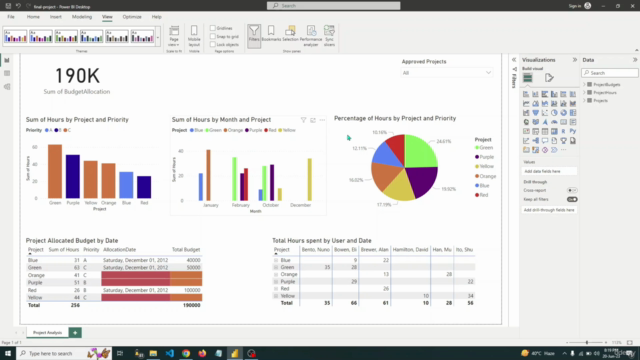Screen dimensions: 640x360
Task: Select the key influencers visual icon
Action: 526,141
